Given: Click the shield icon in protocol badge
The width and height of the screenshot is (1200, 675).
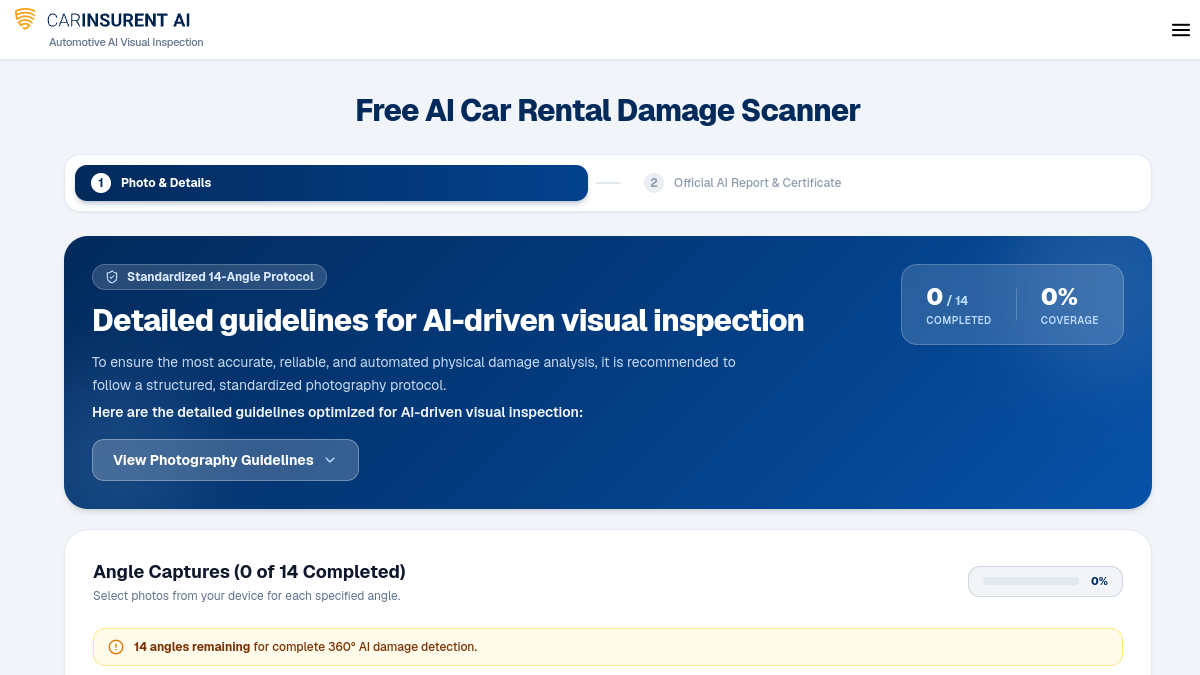Looking at the screenshot, I should [112, 277].
